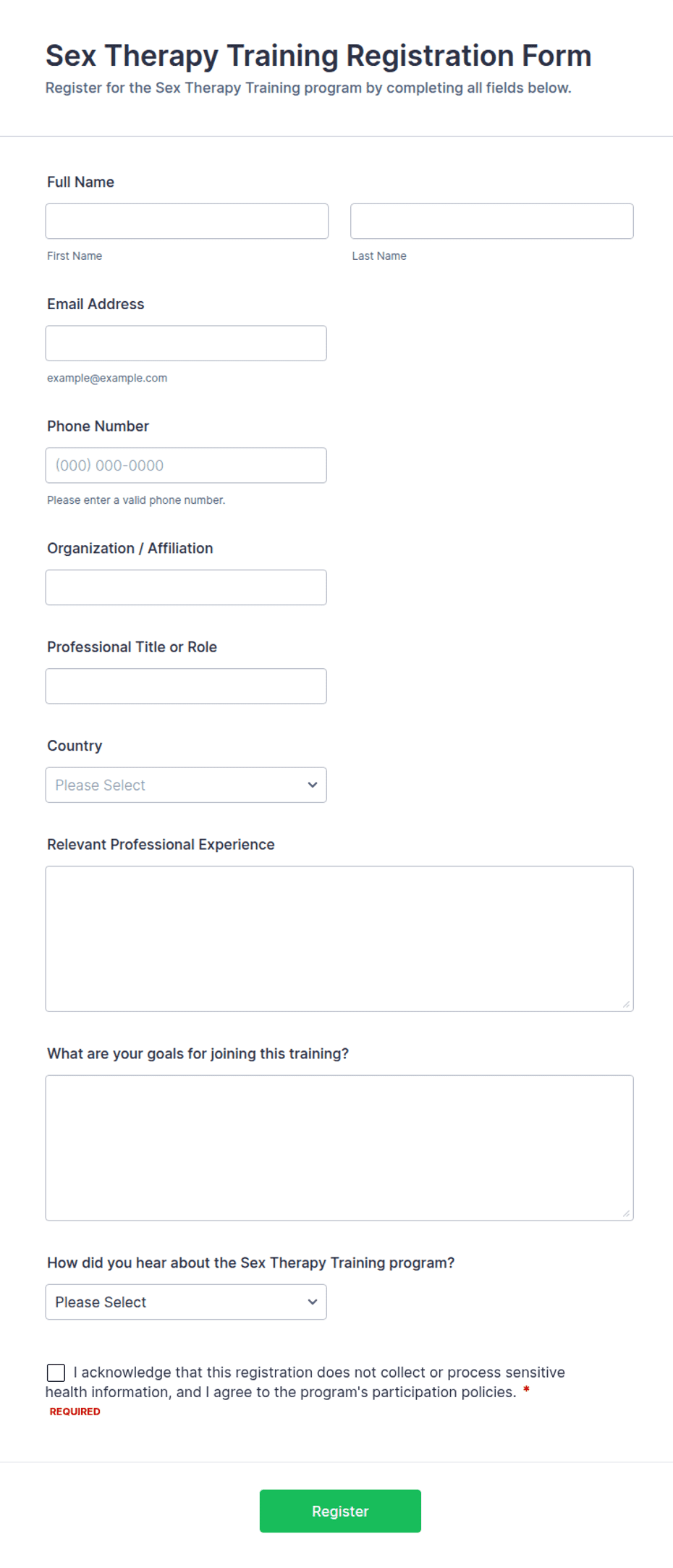Click the Last Name input field

tap(492, 221)
